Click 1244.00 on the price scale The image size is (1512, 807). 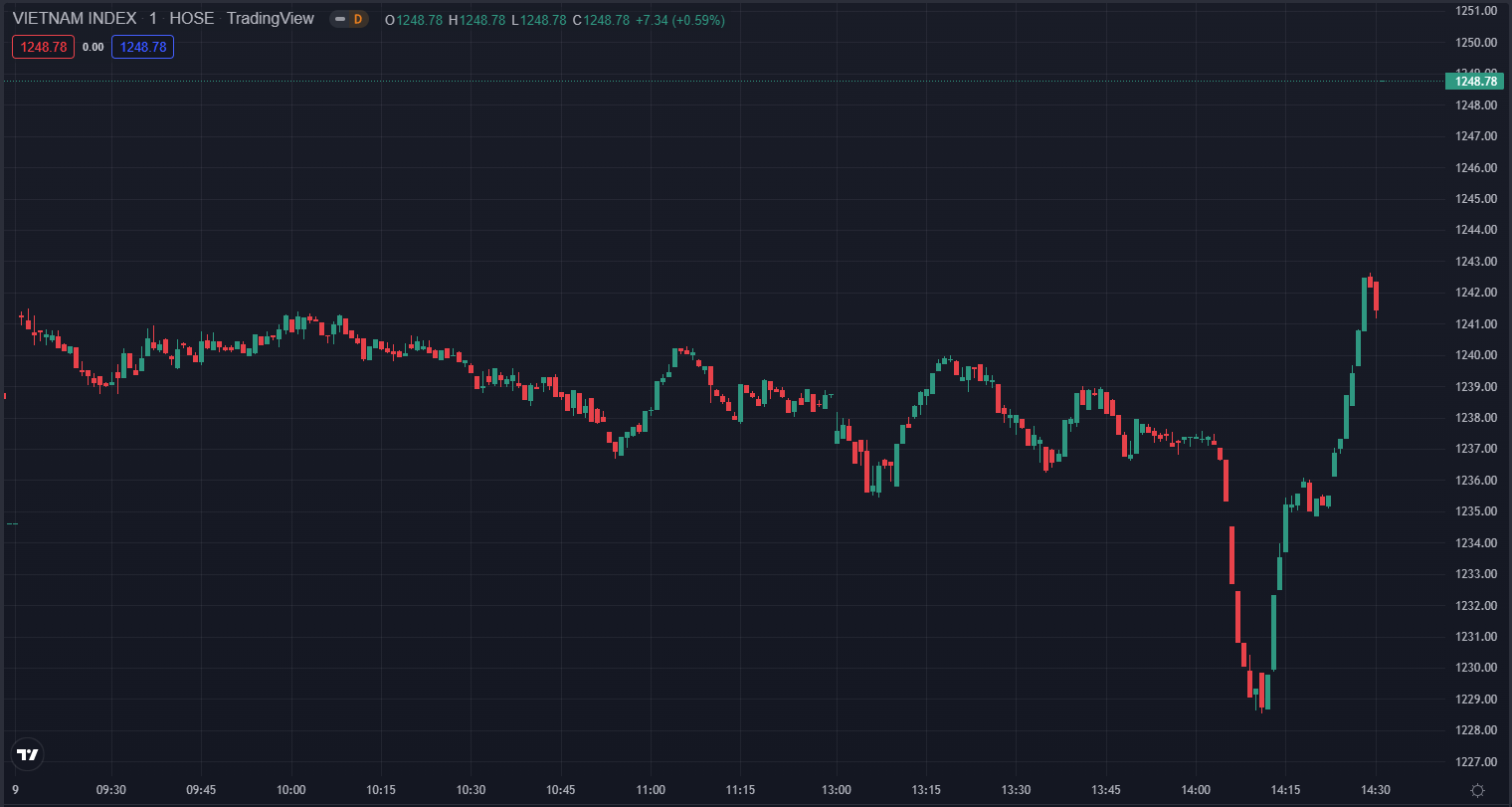point(1476,230)
